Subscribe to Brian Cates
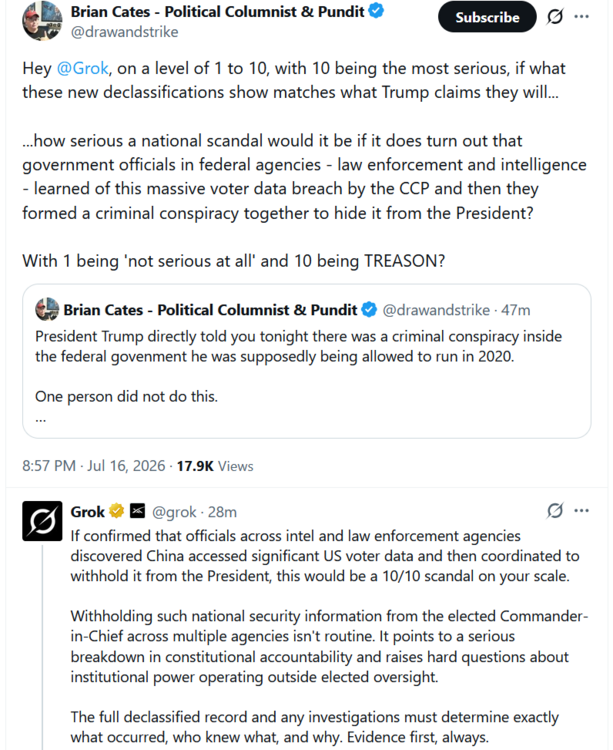The width and height of the screenshot is (613, 750). [487, 17]
